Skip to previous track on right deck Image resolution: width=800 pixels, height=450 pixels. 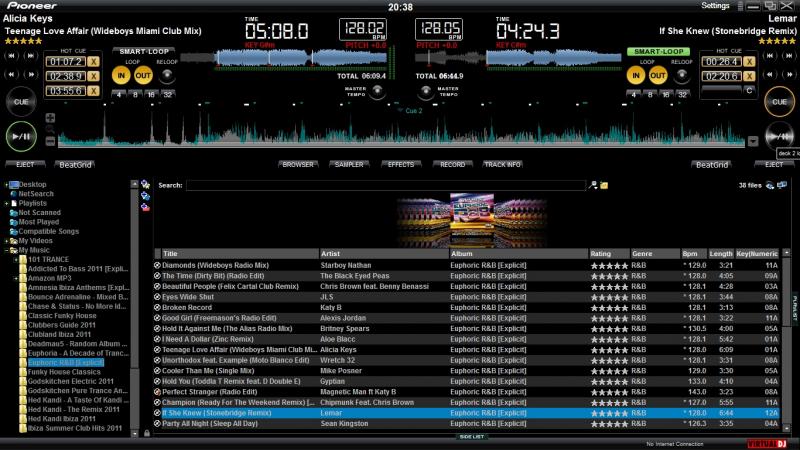(x=770, y=56)
